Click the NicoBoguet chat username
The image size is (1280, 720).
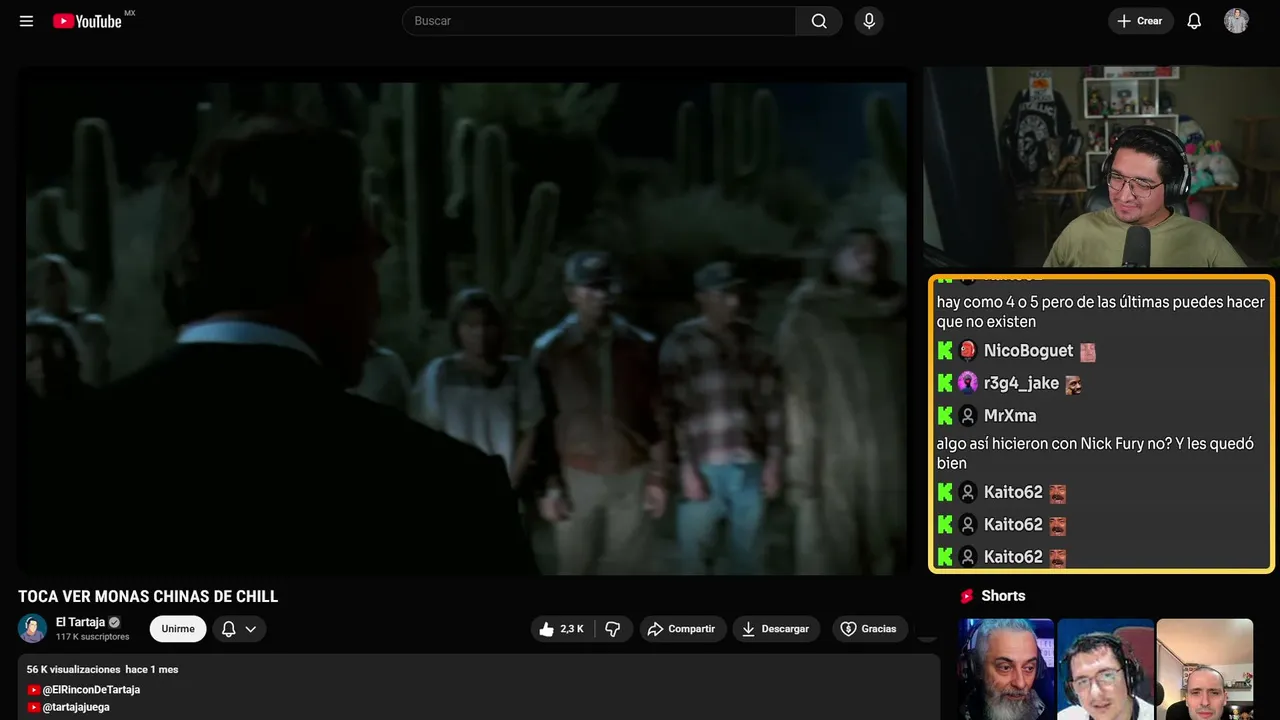[x=1028, y=351]
